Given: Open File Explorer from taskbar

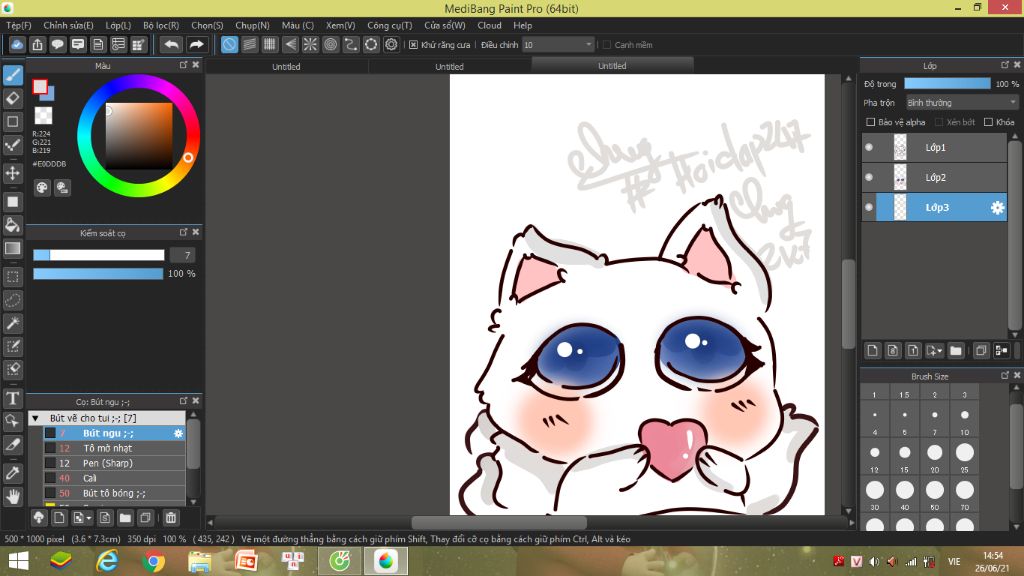Looking at the screenshot, I should [x=200, y=561].
